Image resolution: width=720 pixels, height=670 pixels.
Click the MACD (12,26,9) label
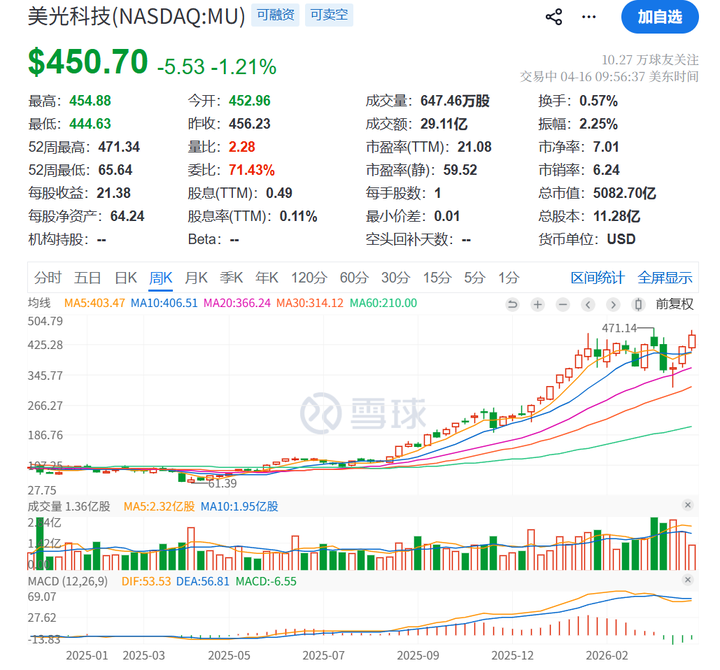68,581
